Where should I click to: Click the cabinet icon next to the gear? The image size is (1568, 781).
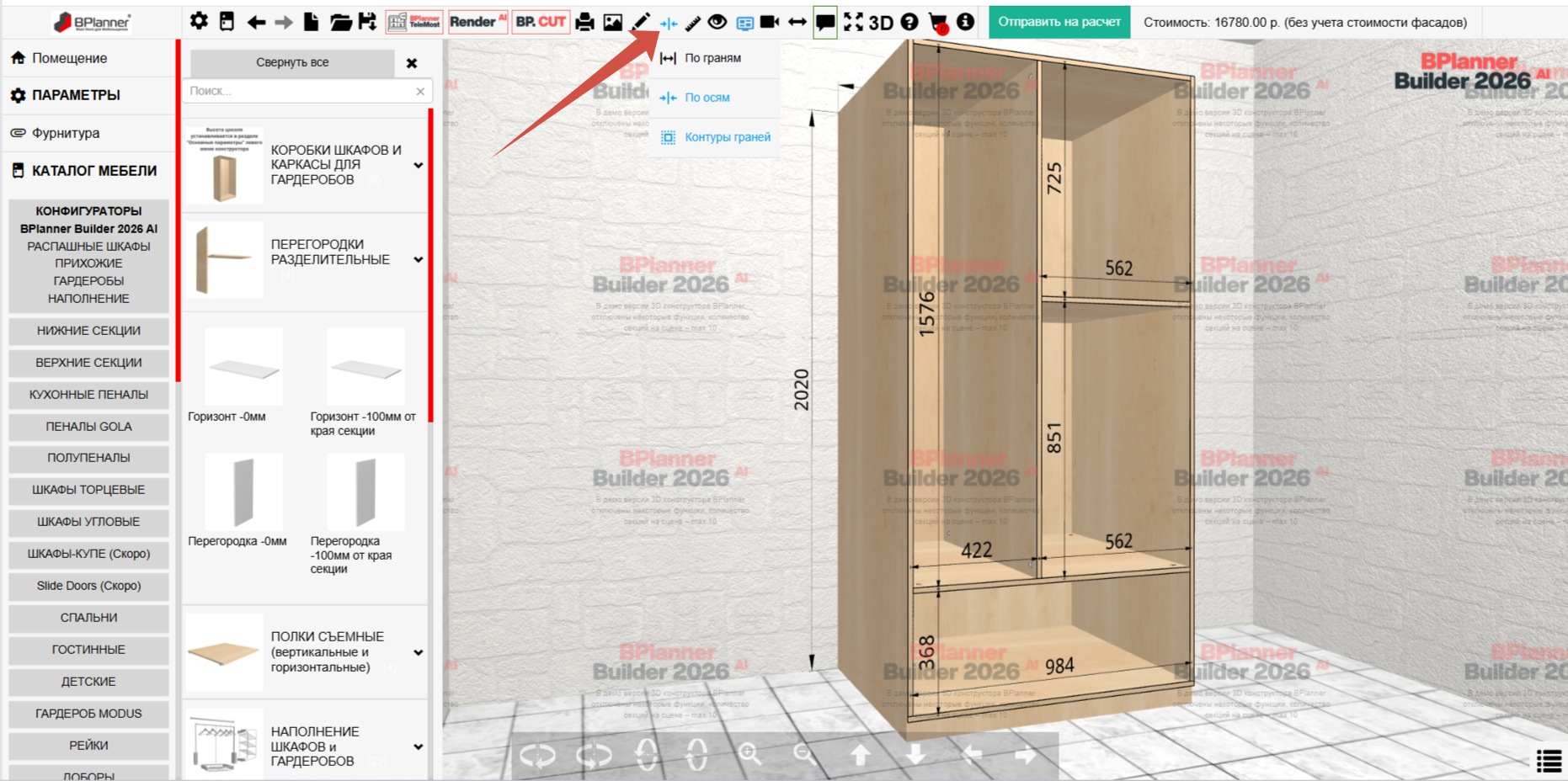[227, 21]
